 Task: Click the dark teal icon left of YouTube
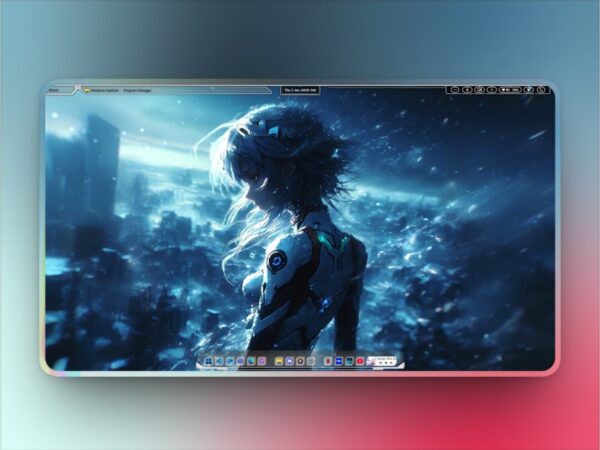348,361
